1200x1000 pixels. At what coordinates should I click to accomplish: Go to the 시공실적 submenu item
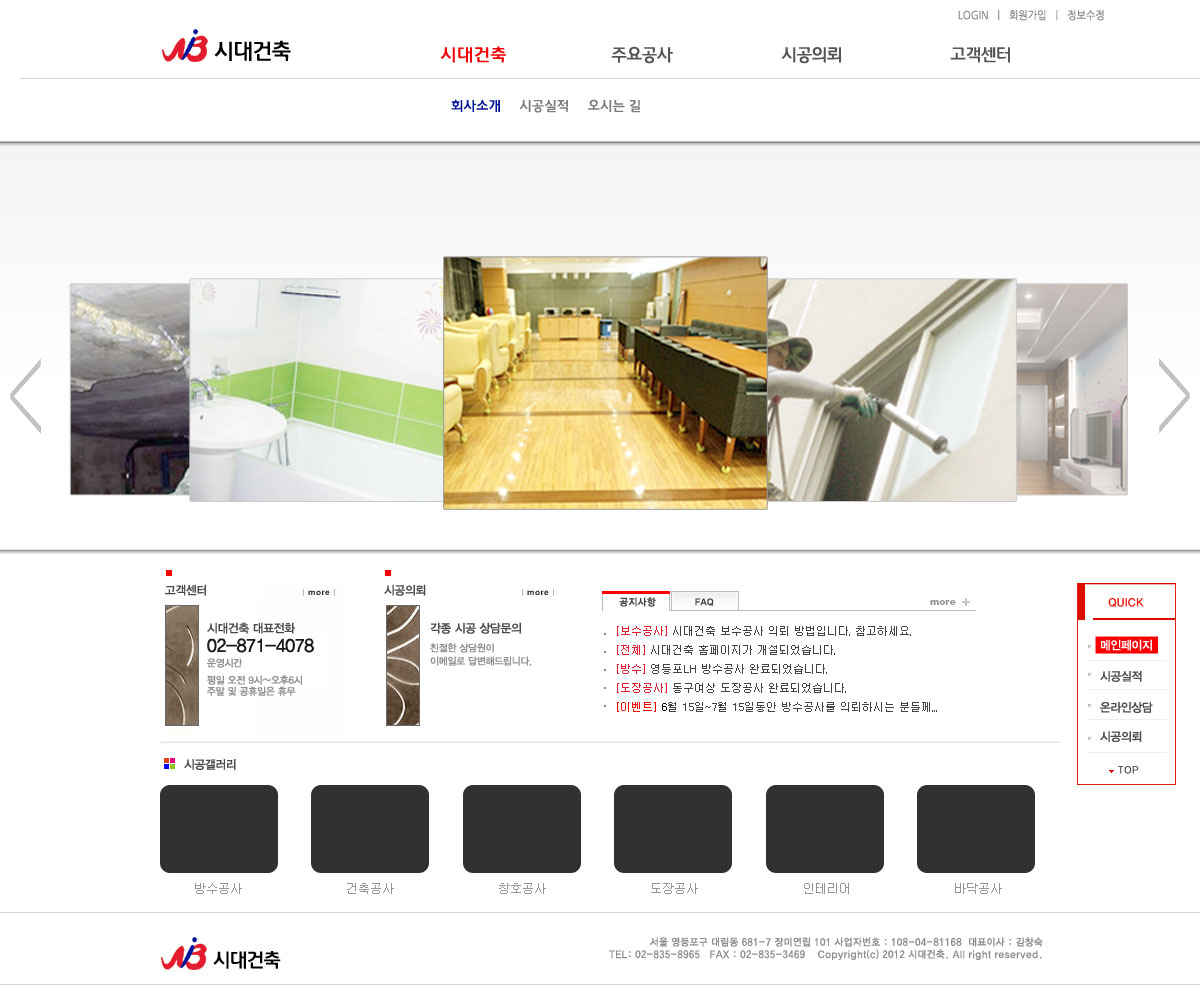[544, 106]
